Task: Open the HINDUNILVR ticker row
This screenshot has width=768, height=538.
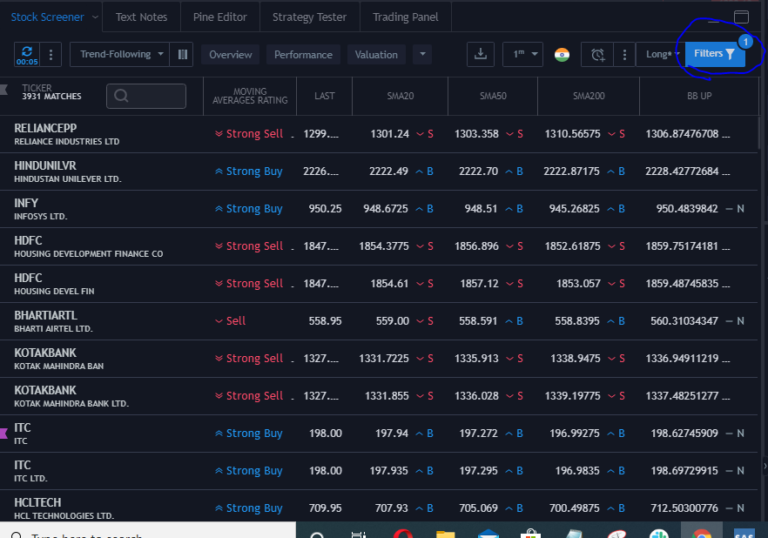Action: point(379,171)
